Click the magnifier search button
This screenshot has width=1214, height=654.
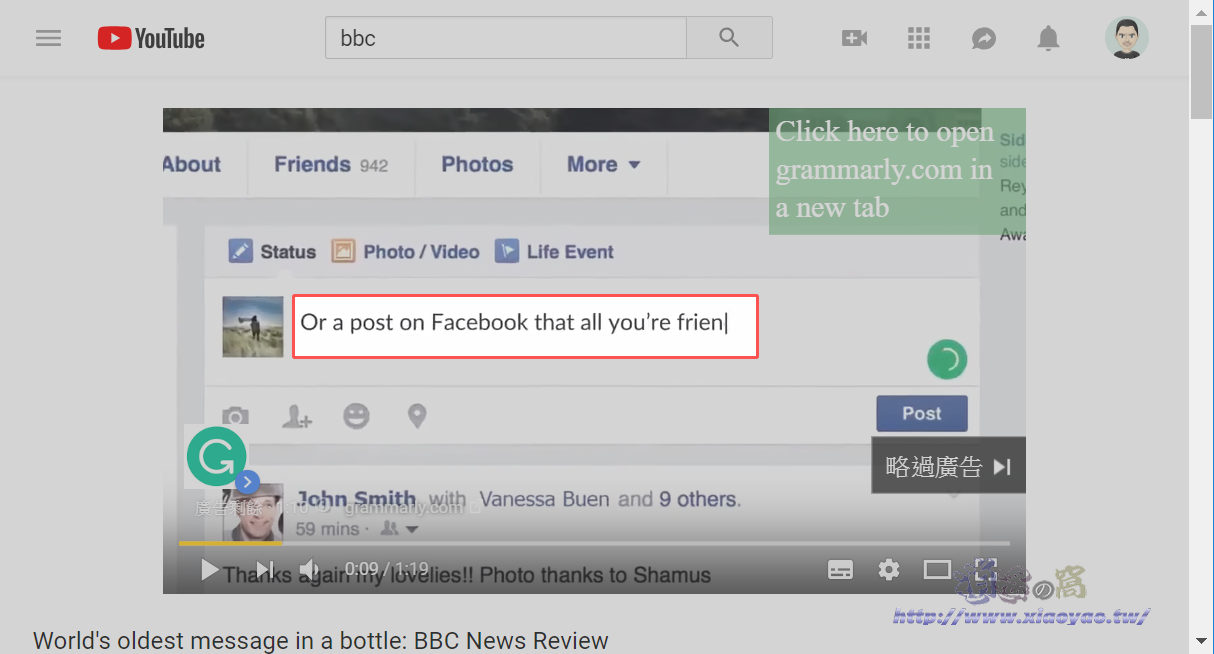point(729,38)
